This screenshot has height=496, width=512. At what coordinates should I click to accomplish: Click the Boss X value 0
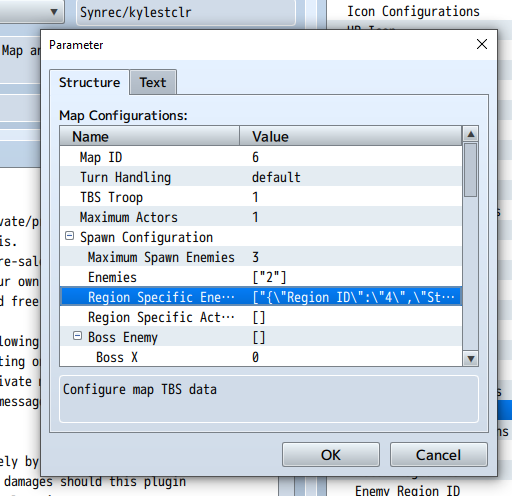point(255,357)
